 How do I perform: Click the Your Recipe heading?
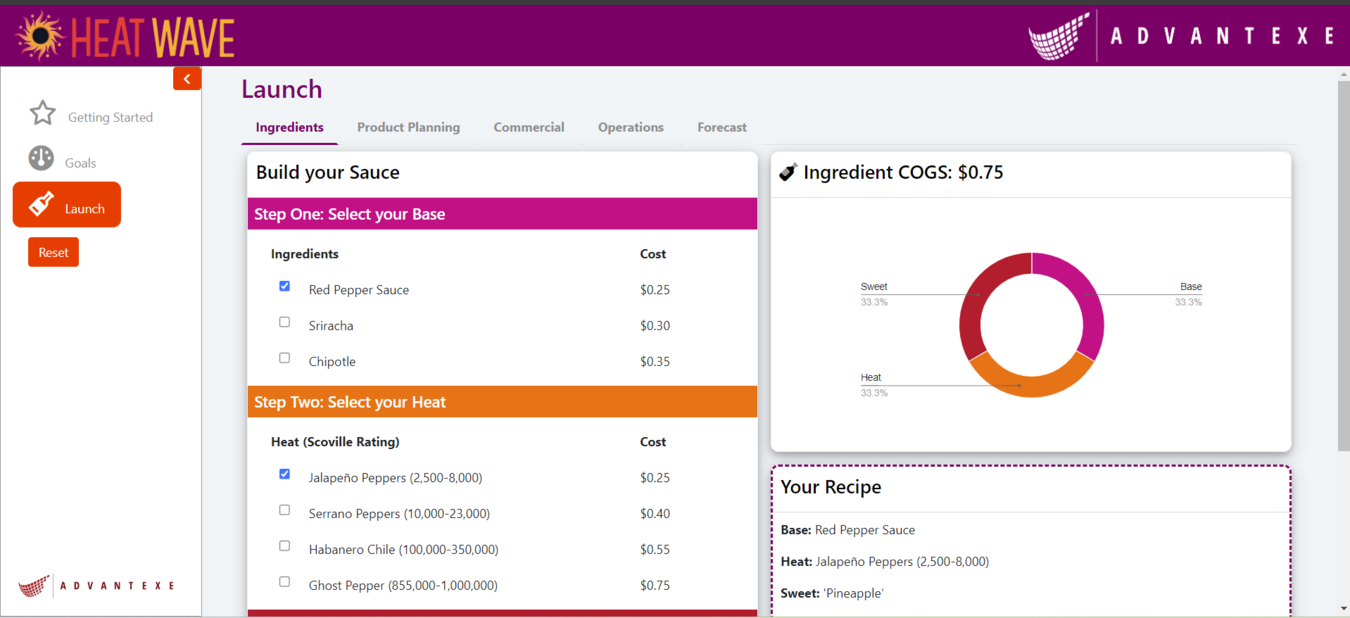pos(831,487)
